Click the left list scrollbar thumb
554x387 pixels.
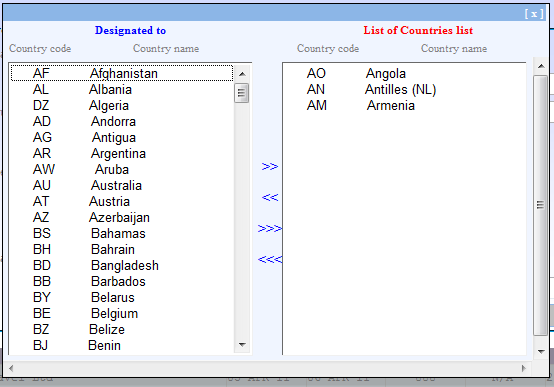click(242, 93)
